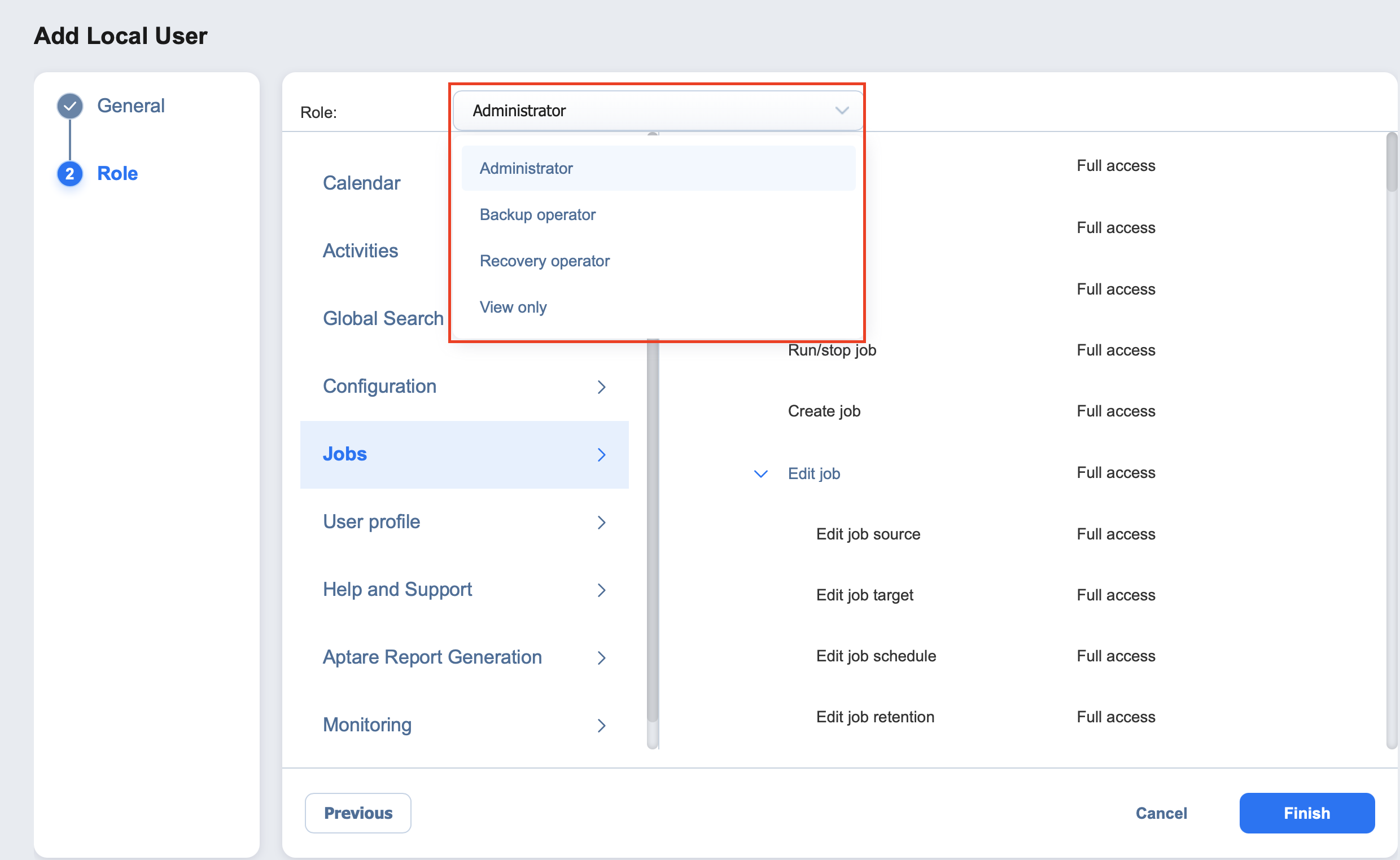Click the Jobs category arrow icon
Screen dimensions: 1400x860
(x=601, y=454)
